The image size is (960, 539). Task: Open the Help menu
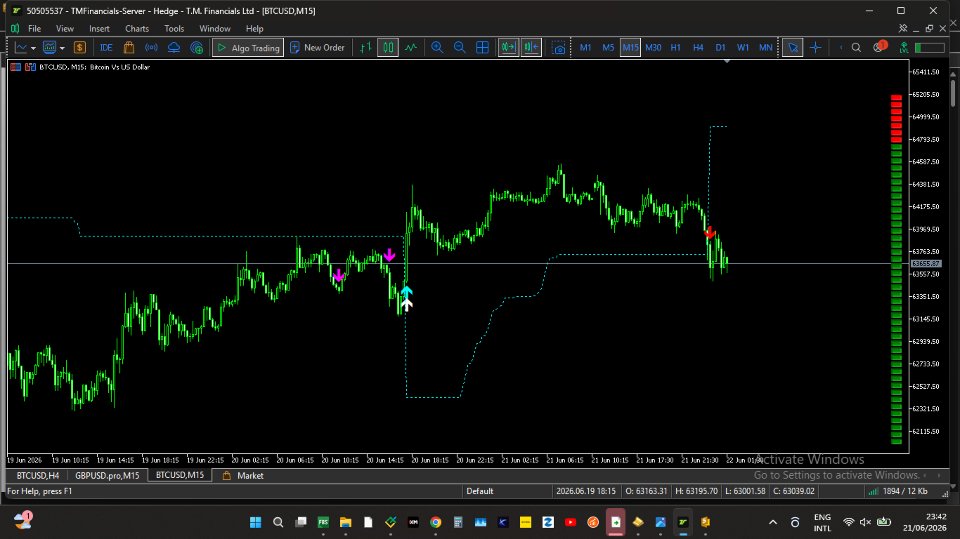click(254, 28)
